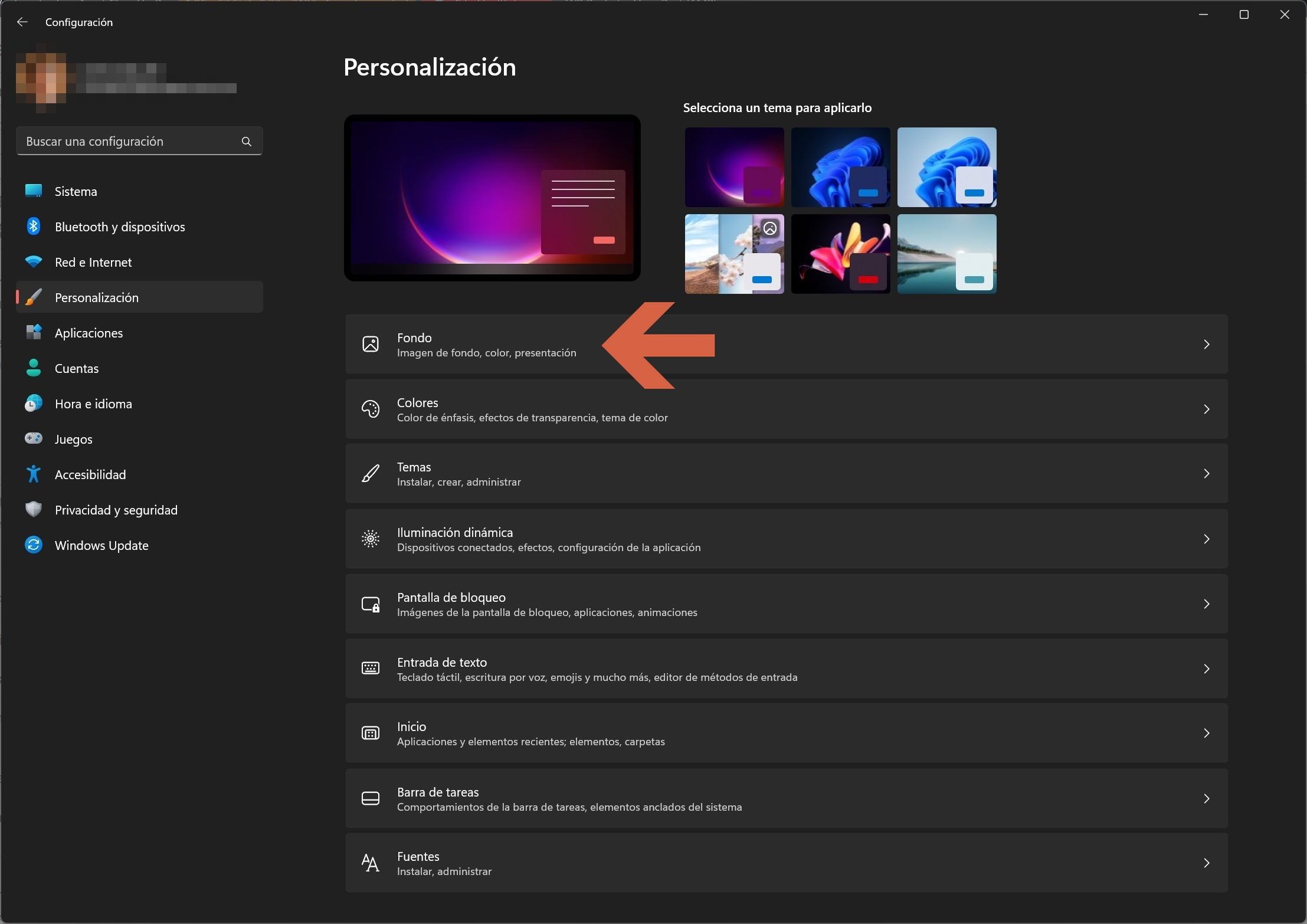Screen dimensions: 1307x924
Task: Expand Colores via its chevron
Action: click(1207, 409)
